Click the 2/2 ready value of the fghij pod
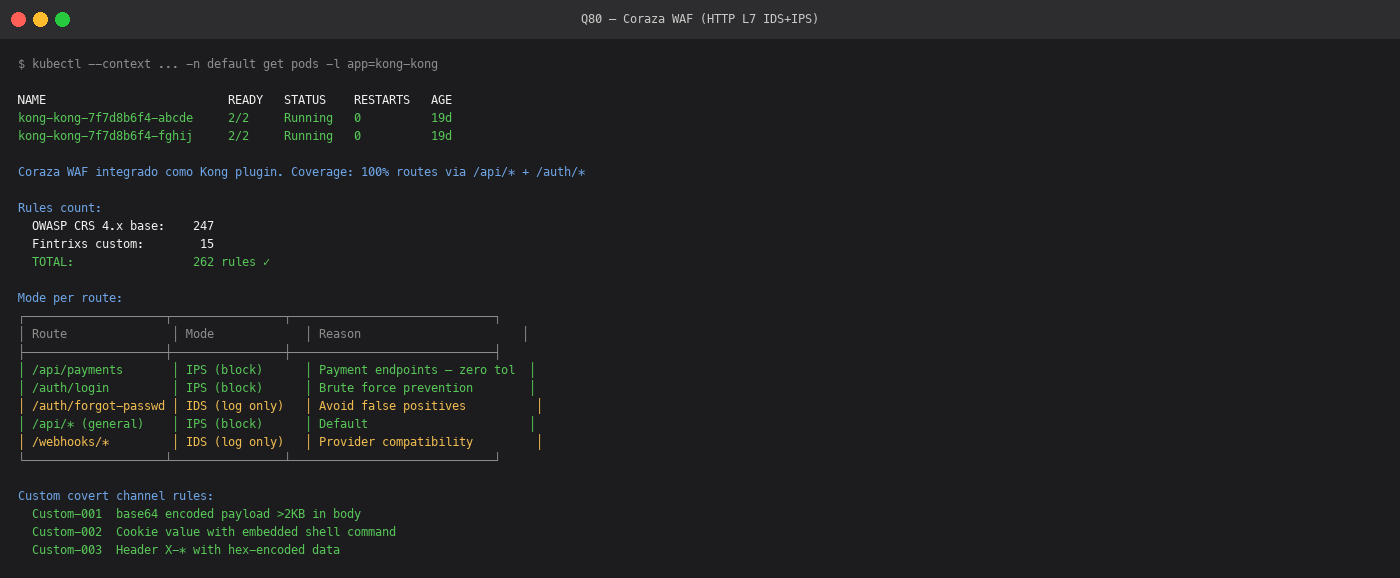 [x=238, y=136]
